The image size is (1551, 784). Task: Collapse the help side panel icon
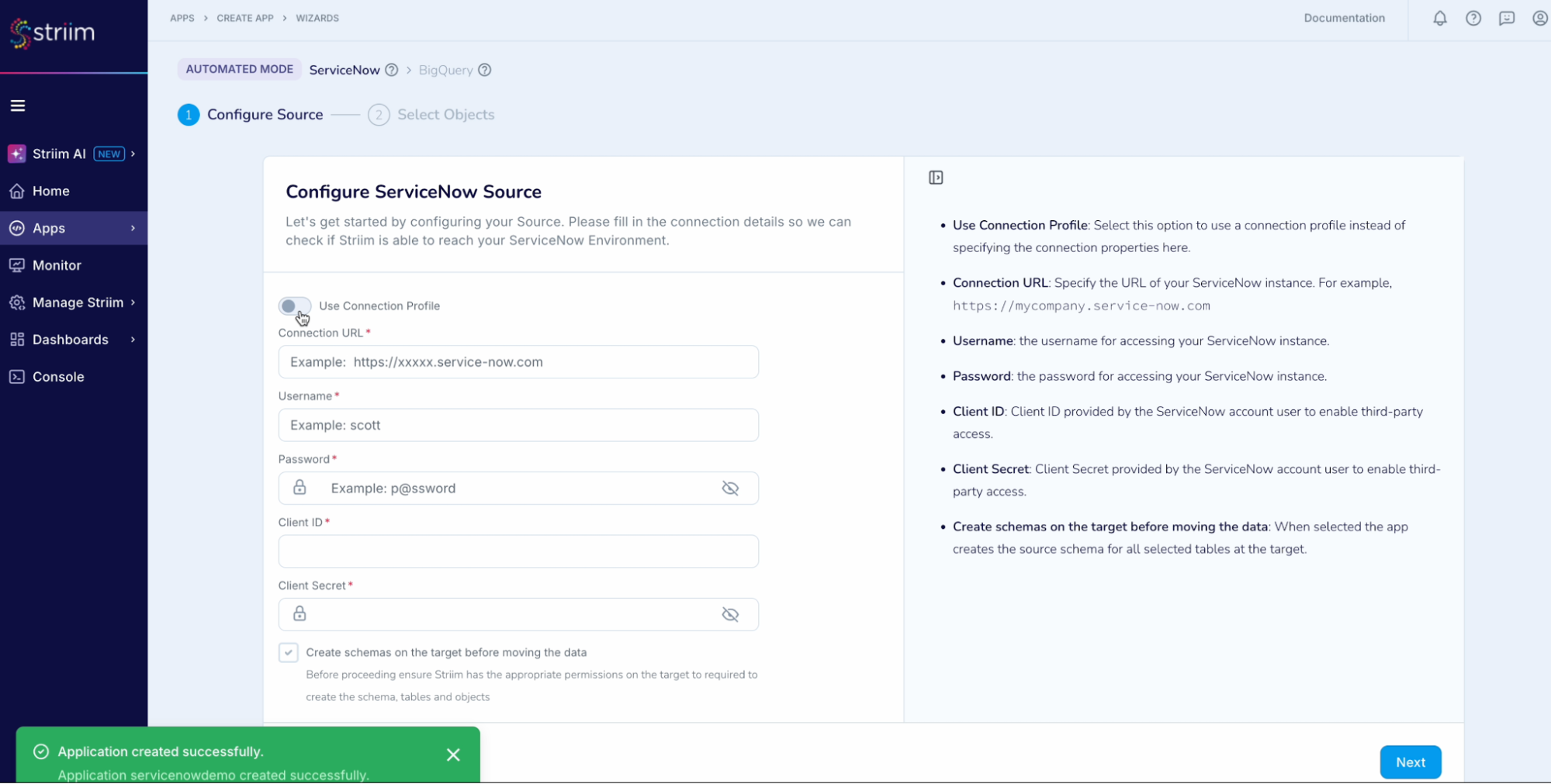coord(936,178)
